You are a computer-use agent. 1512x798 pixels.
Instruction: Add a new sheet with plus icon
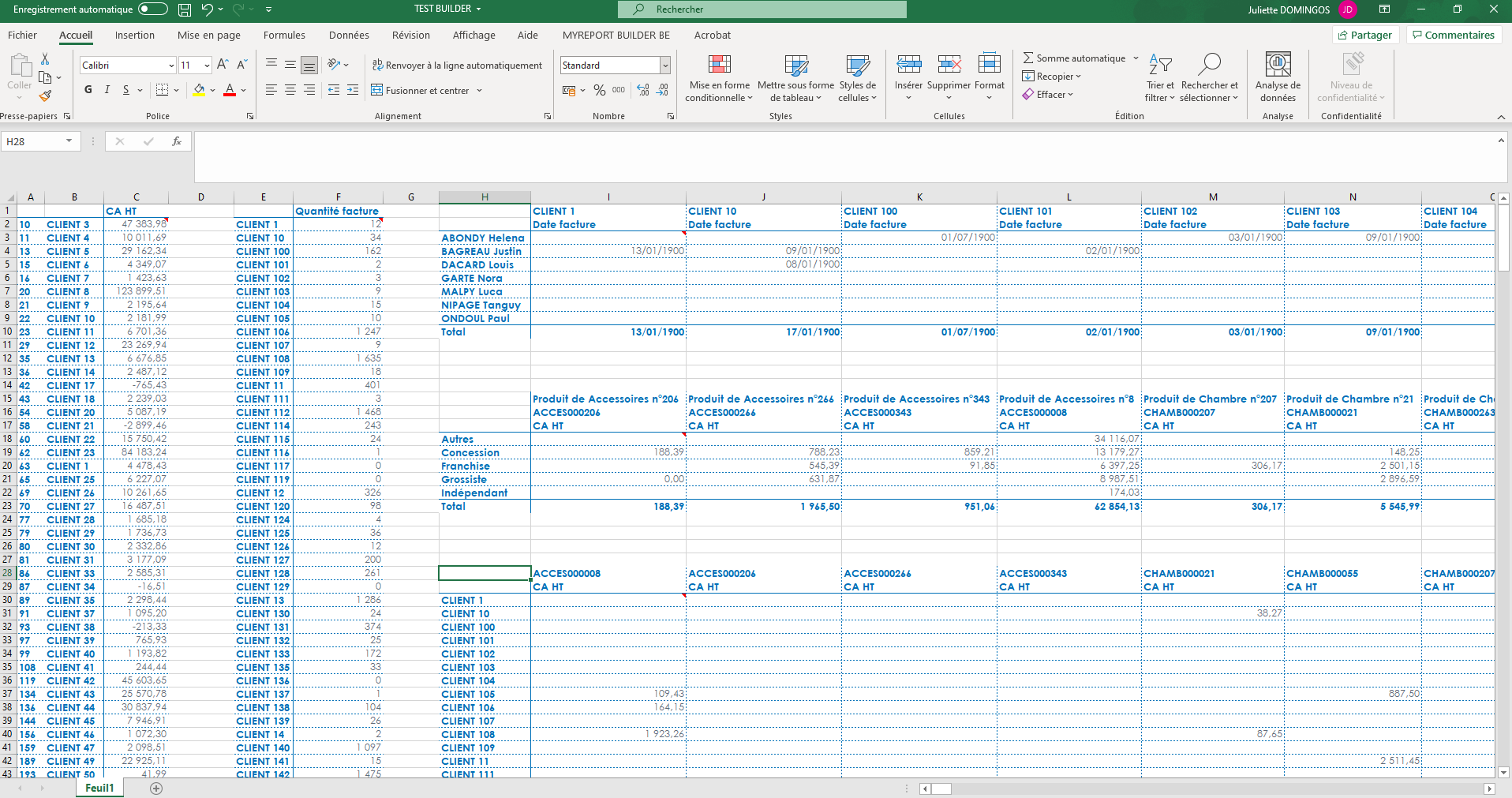(156, 789)
